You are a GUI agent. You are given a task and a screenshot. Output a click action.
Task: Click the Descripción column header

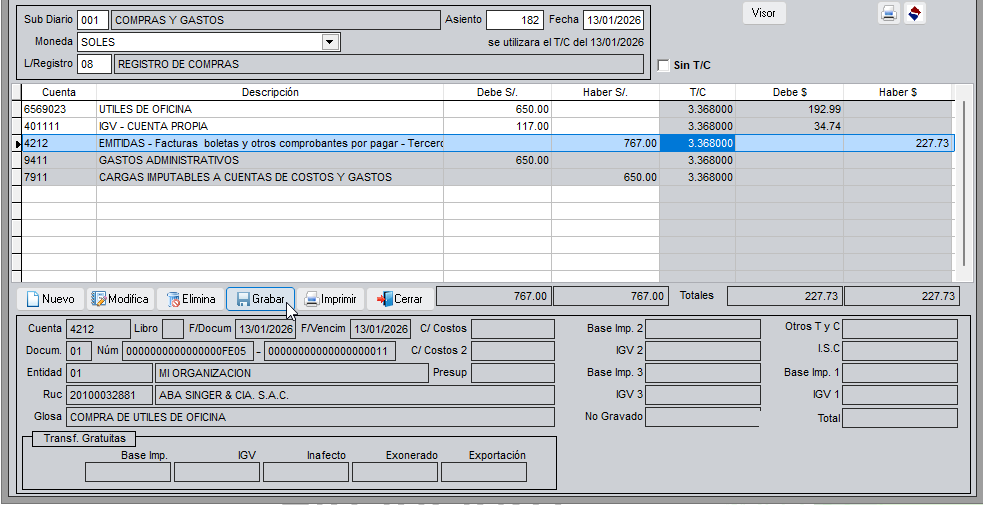[270, 92]
